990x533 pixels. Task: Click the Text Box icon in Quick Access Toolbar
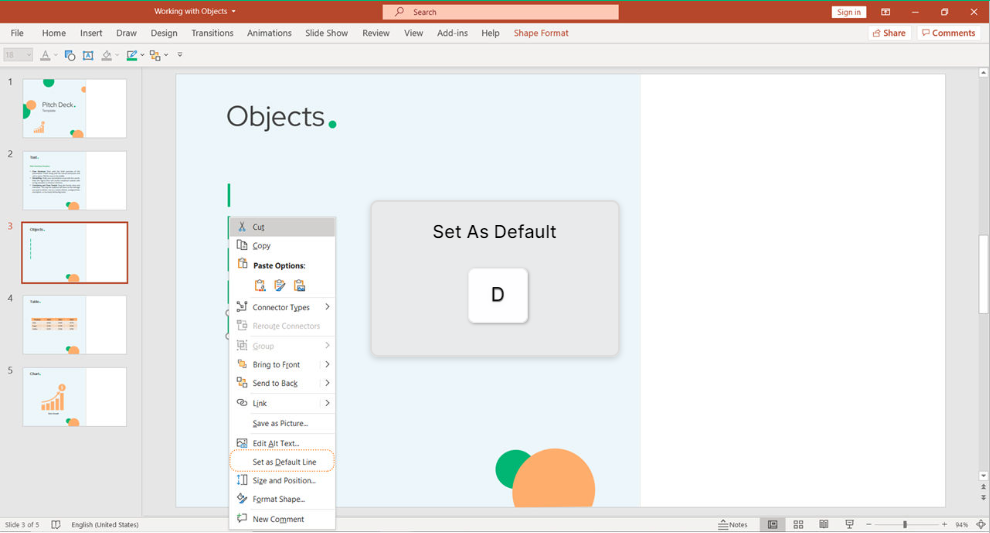tap(88, 56)
